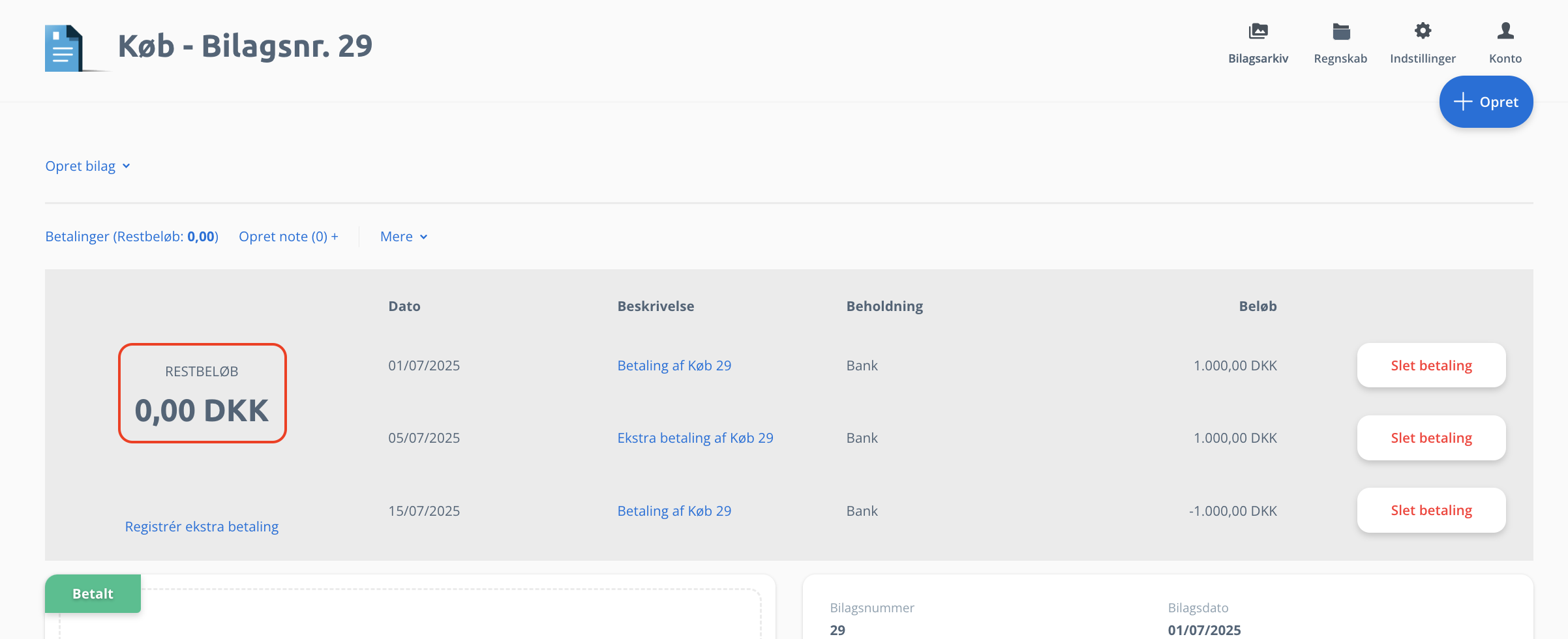Open Indstillinger gear icon
The image size is (1568, 639).
coord(1423,31)
